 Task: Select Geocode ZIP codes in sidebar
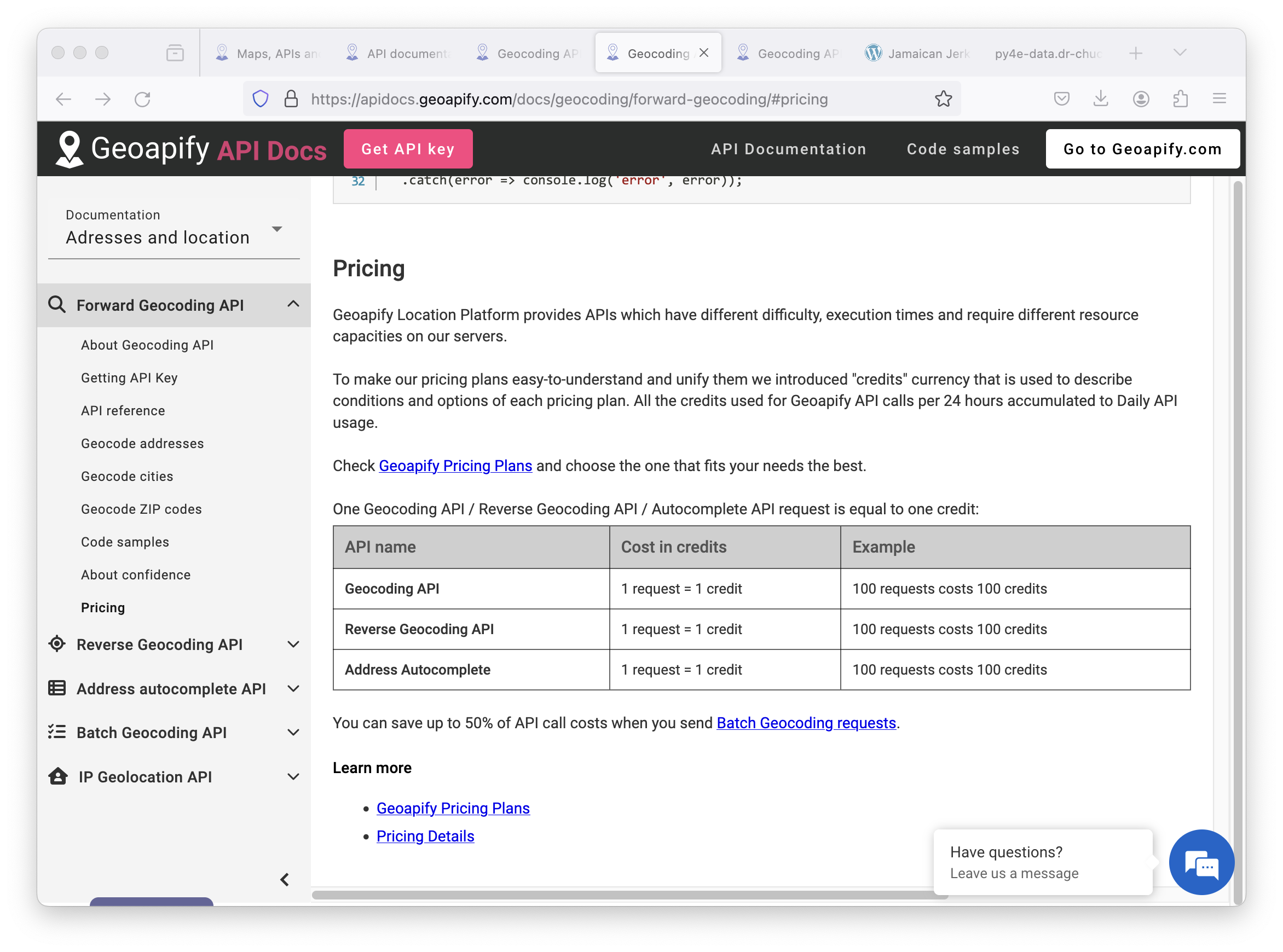[x=141, y=509]
